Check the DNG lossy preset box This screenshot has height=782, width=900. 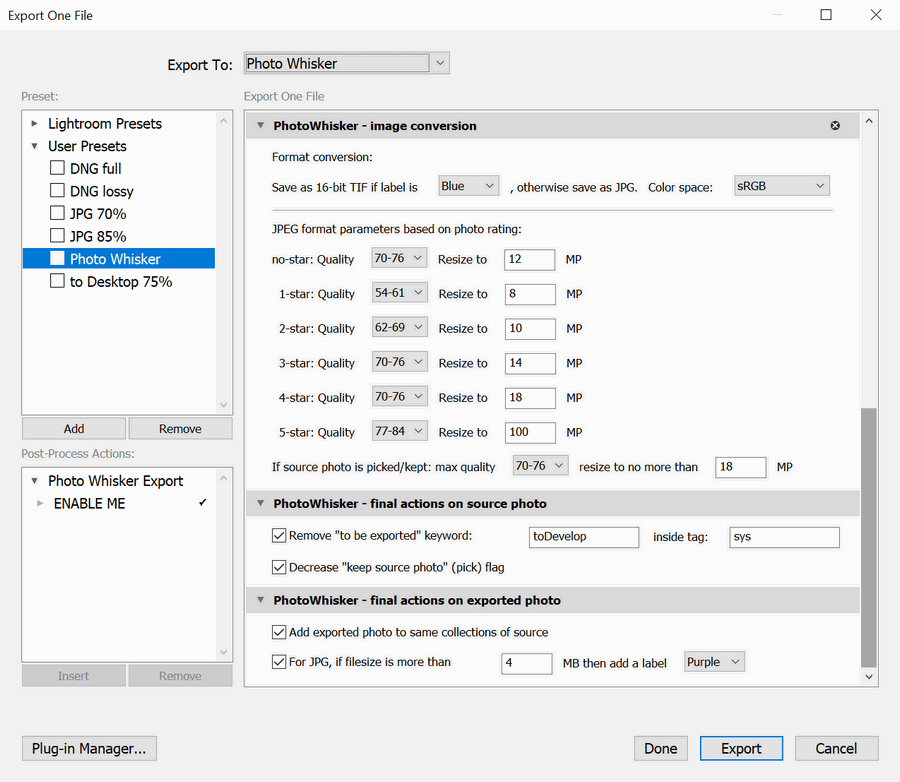(57, 190)
